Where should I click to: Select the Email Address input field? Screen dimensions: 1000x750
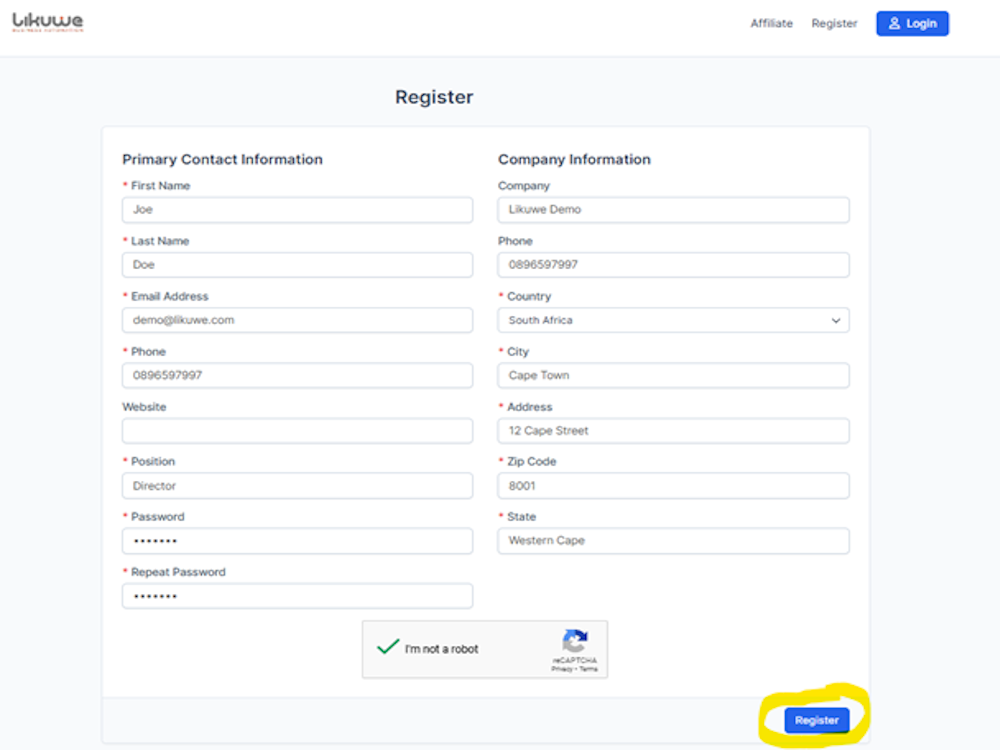297,320
